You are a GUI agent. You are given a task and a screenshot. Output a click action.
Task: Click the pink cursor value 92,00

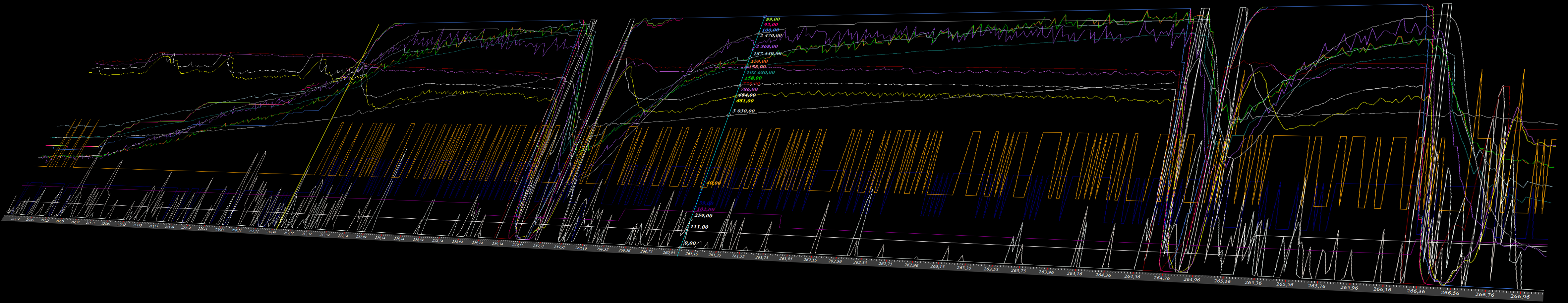coord(771,25)
